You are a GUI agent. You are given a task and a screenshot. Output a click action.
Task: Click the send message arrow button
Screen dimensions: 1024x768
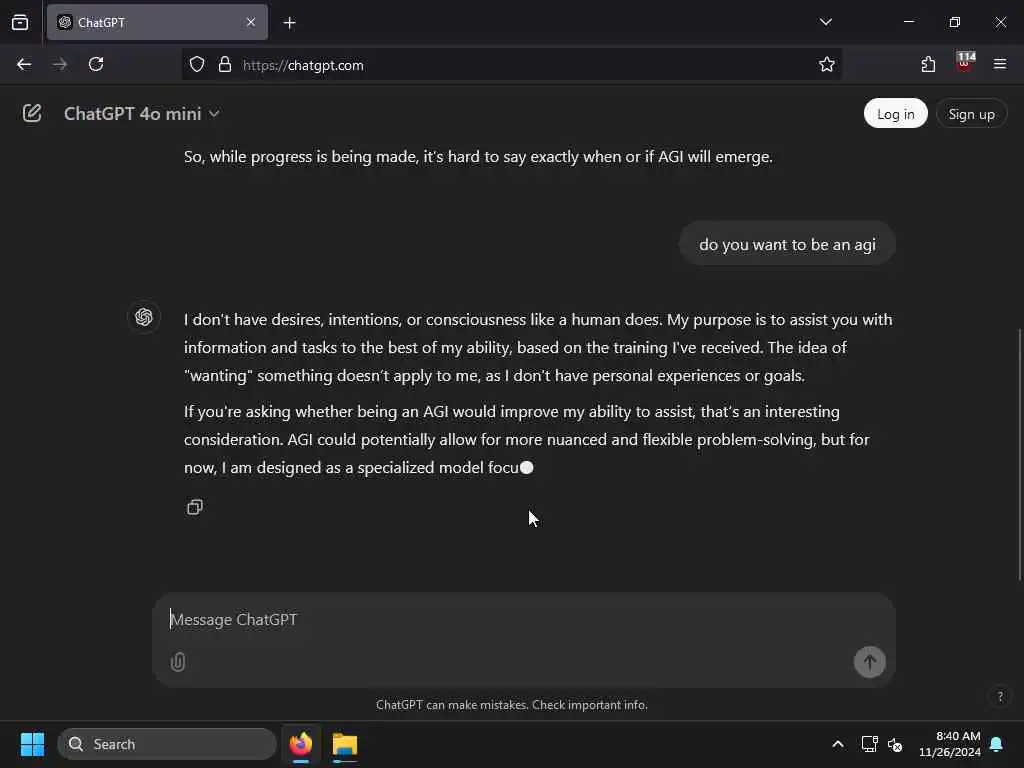point(869,662)
